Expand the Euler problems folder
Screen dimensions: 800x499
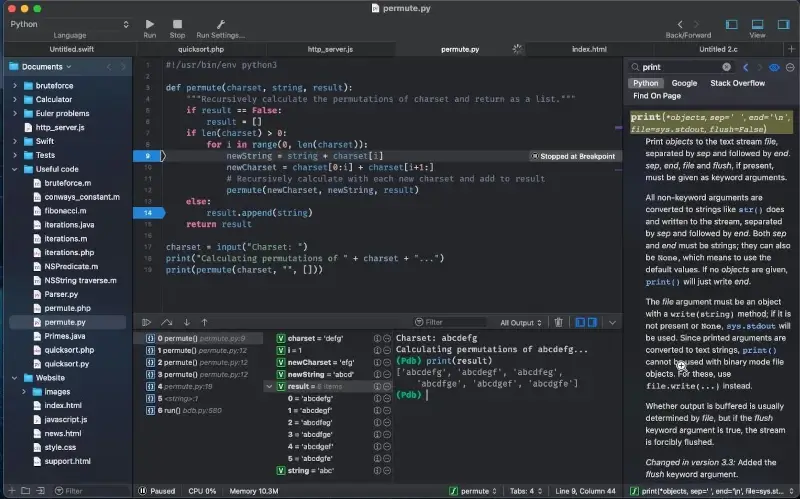[15, 114]
